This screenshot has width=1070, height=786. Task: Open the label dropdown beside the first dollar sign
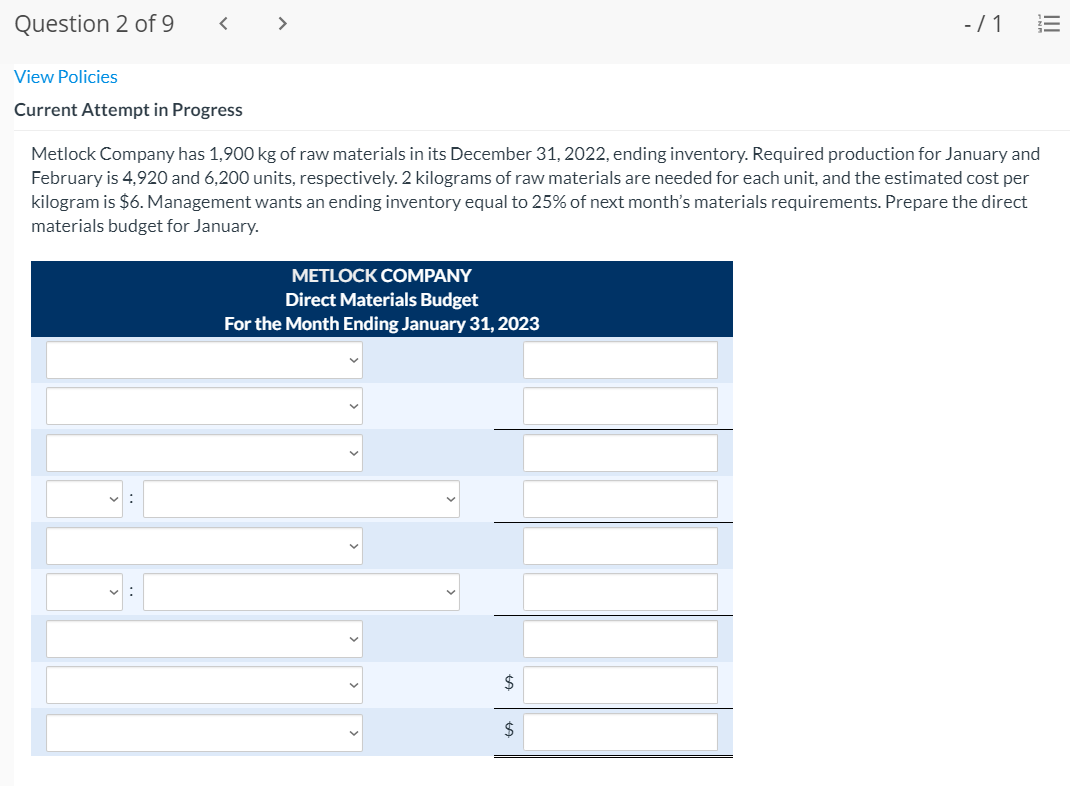(204, 685)
